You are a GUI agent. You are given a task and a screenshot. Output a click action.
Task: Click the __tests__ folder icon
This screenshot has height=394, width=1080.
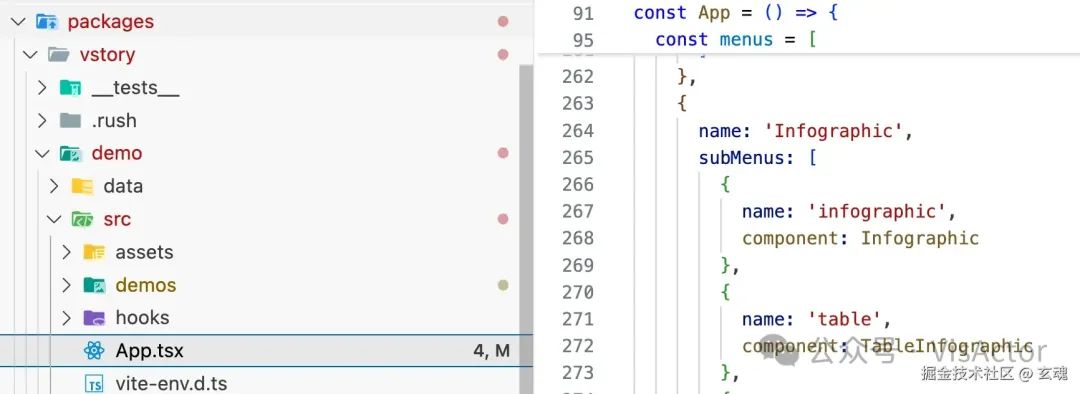click(x=70, y=87)
